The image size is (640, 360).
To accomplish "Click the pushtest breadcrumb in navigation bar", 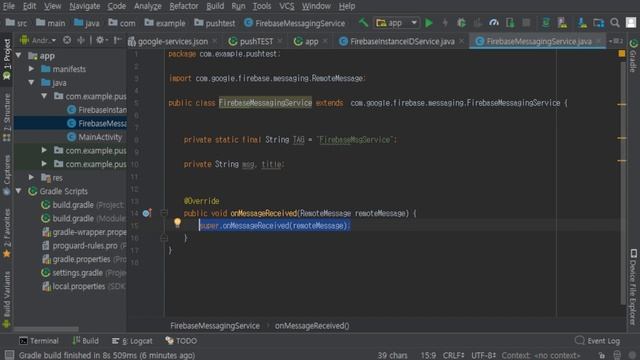I will (215, 23).
